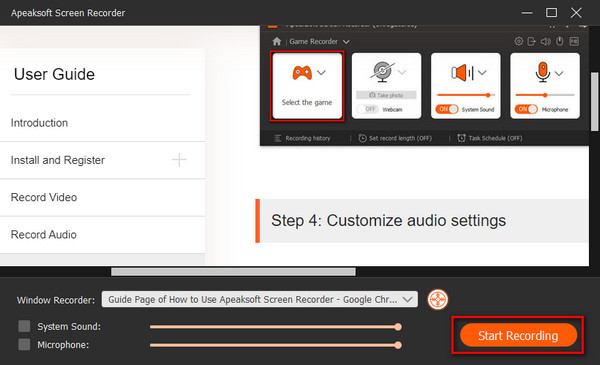Open the Introduction guide item
The width and height of the screenshot is (600, 365).
tap(102, 123)
